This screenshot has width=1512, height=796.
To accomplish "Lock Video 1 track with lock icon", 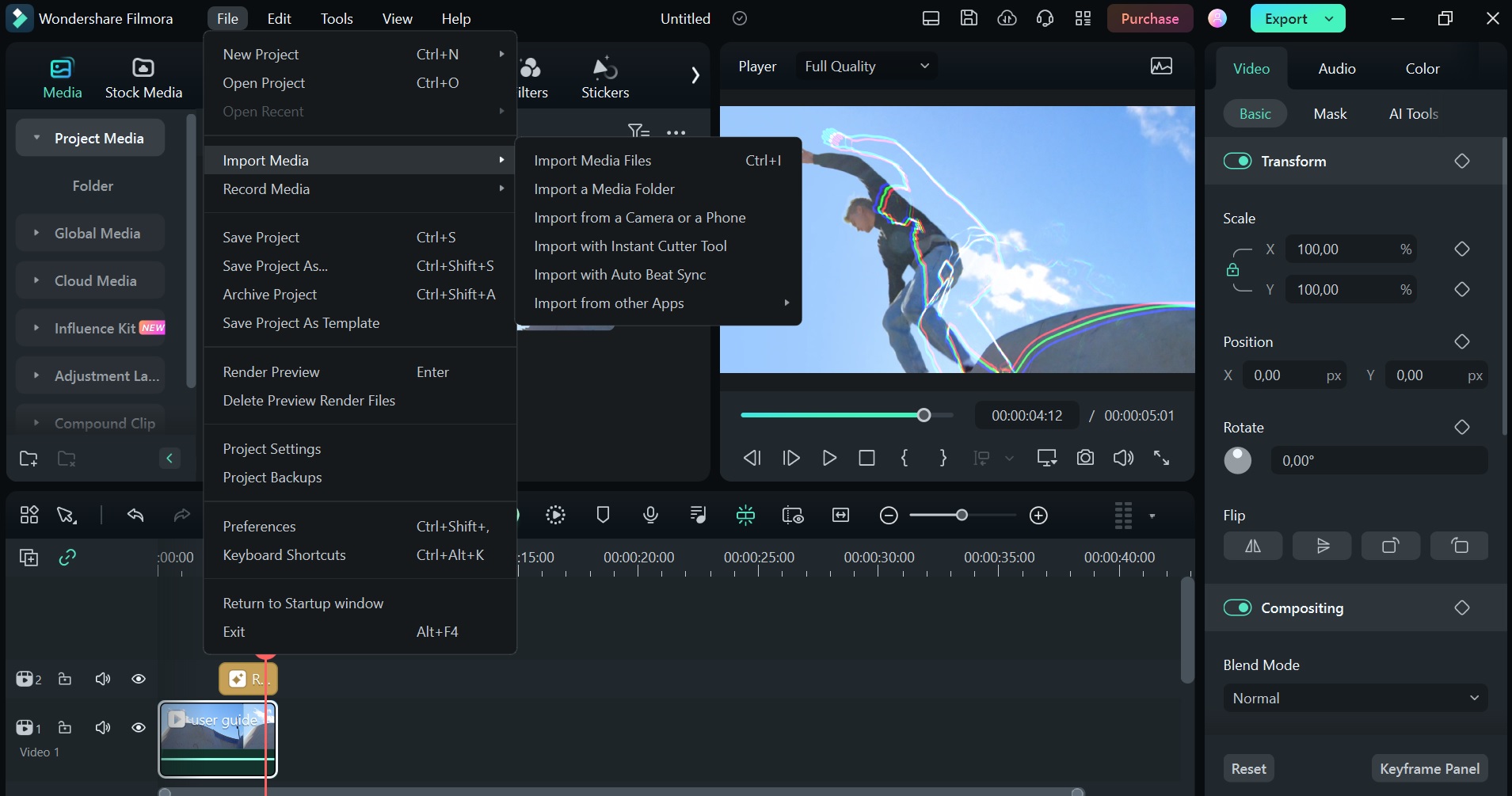I will [65, 727].
